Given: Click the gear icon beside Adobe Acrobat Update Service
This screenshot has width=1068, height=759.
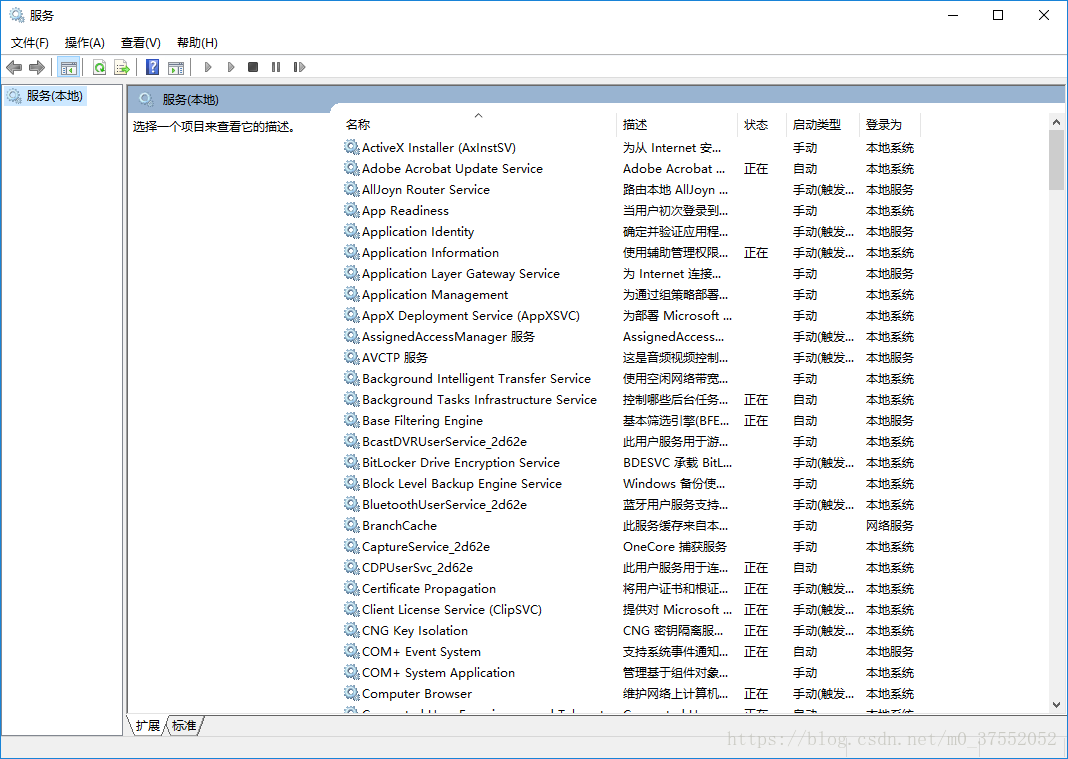Looking at the screenshot, I should pos(351,168).
